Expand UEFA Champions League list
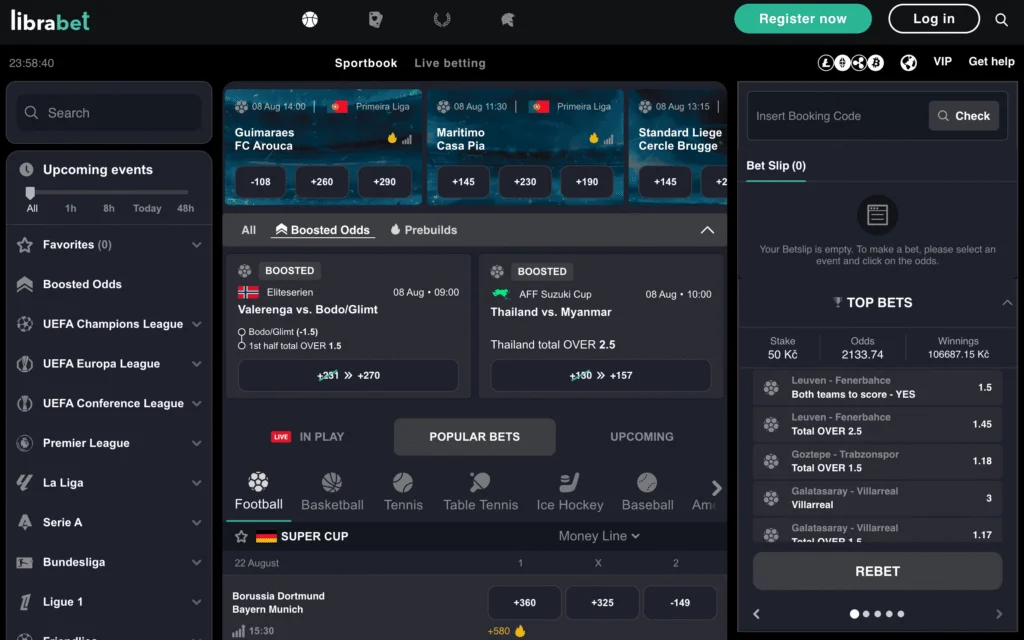Screen dimensions: 1024x640 197,324
